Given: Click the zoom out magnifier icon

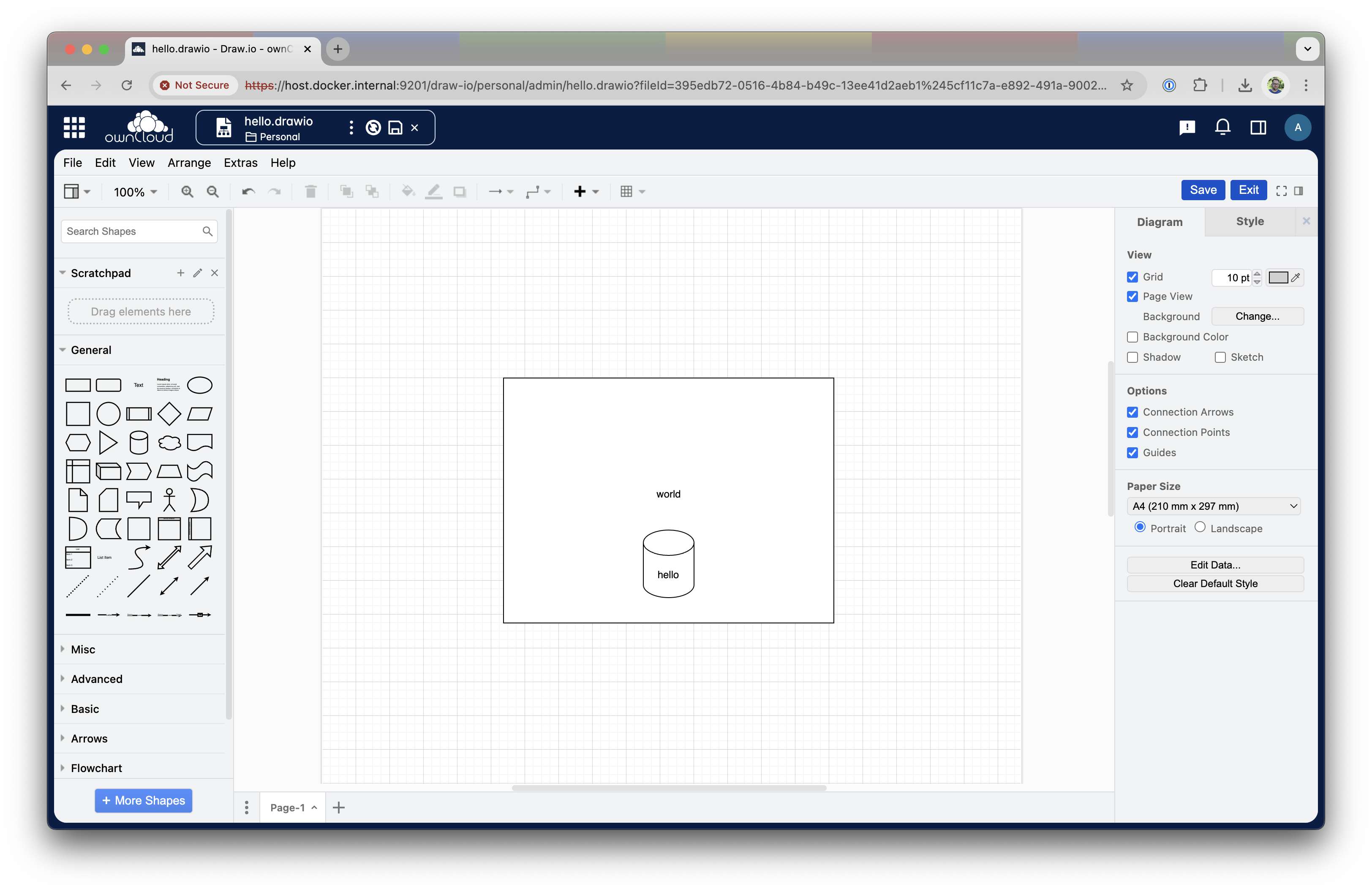Looking at the screenshot, I should pos(213,191).
